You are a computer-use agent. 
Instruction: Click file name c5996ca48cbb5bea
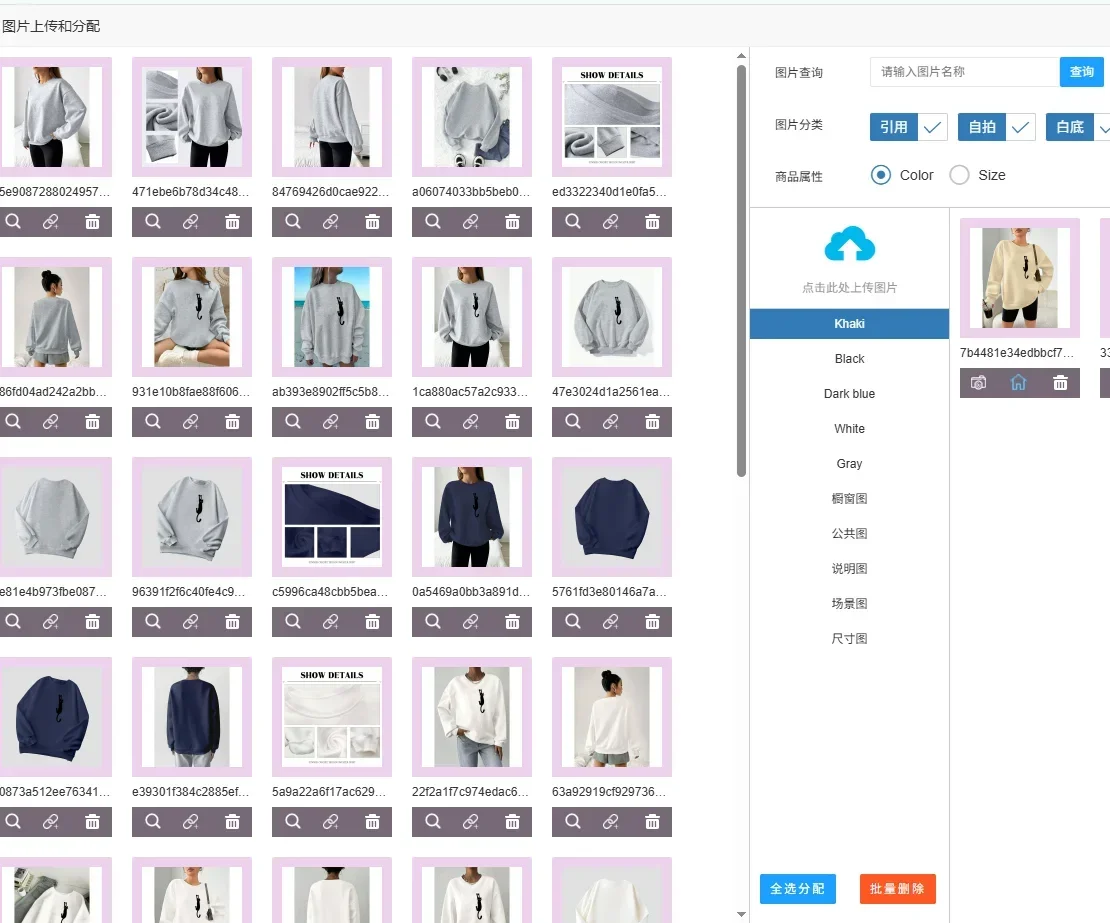tap(331, 592)
